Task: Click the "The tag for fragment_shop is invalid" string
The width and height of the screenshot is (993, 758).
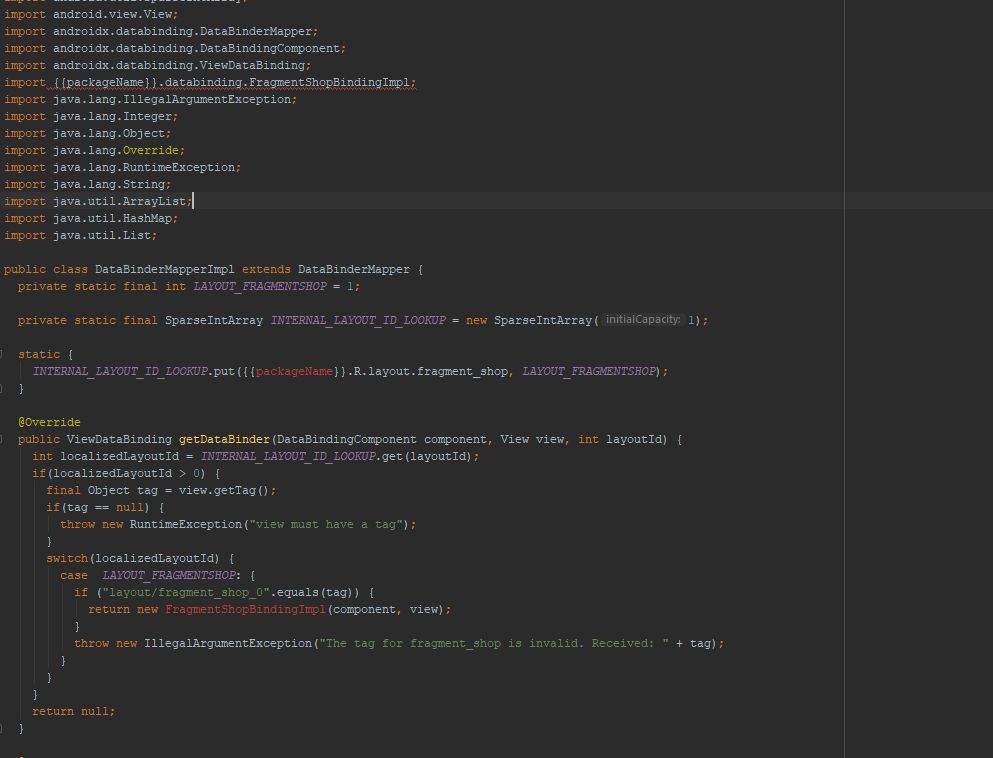Action: click(x=494, y=643)
